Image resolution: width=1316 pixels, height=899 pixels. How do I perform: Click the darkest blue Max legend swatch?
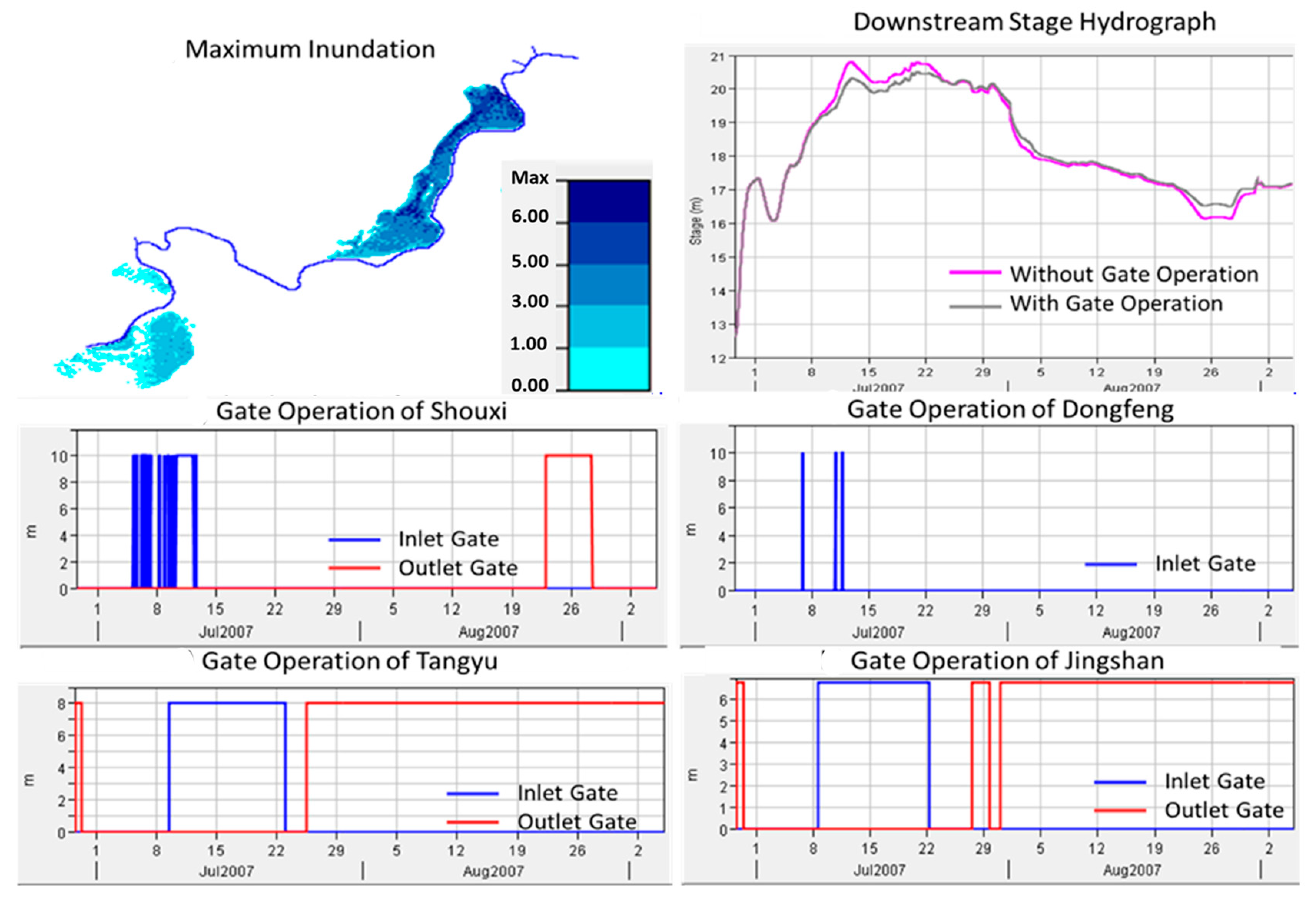pos(609,201)
